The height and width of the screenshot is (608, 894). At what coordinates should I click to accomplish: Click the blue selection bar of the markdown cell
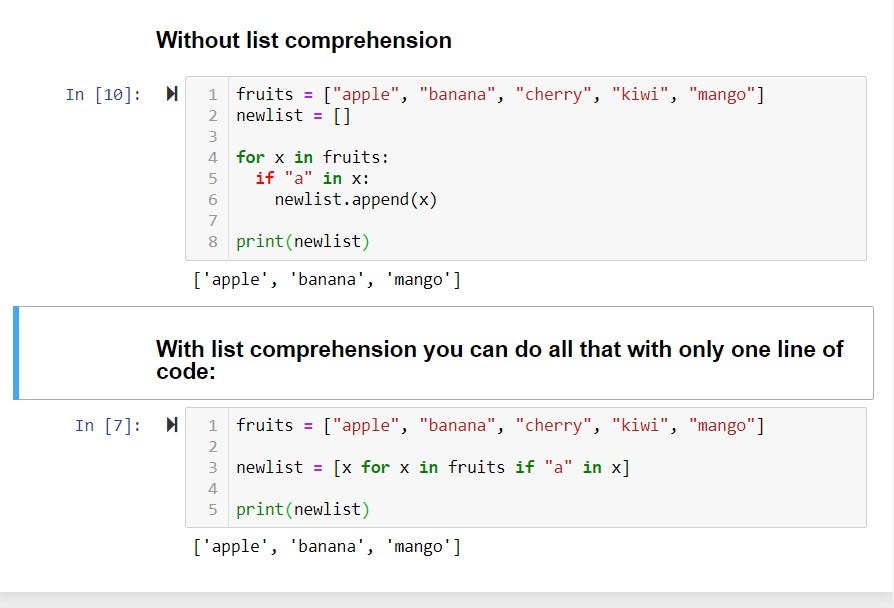pos(16,353)
